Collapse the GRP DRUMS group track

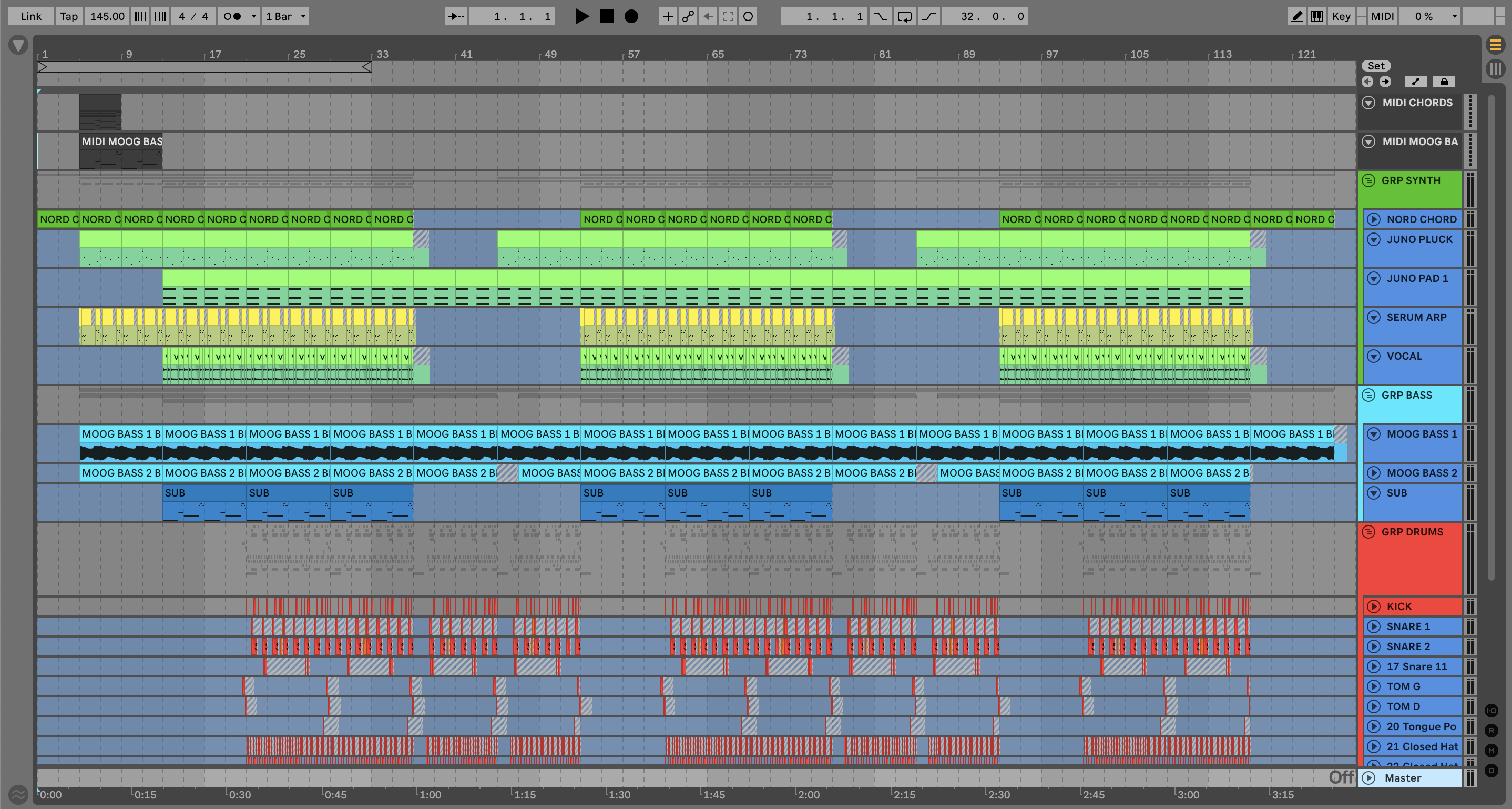click(x=1368, y=532)
